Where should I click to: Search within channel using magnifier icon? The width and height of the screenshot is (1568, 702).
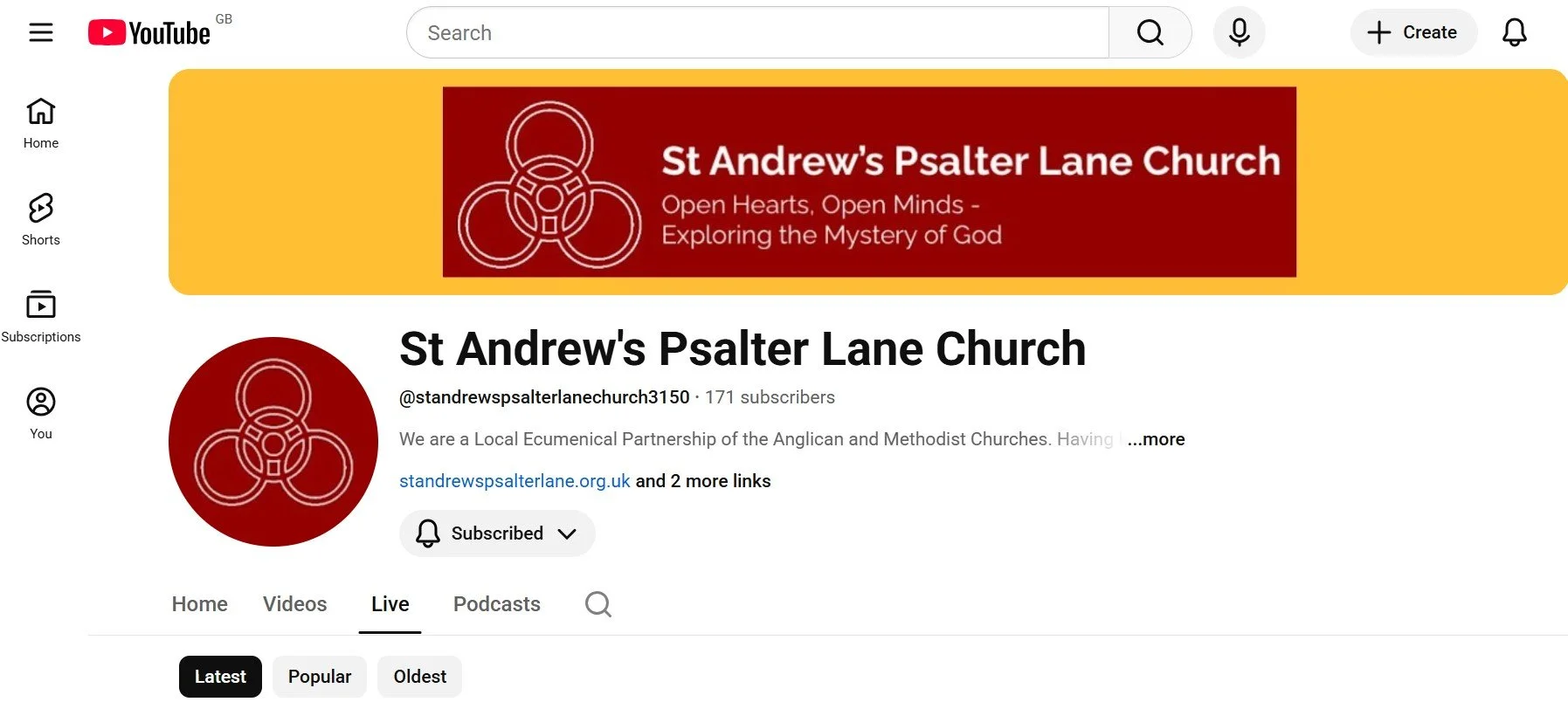pyautogui.click(x=598, y=604)
